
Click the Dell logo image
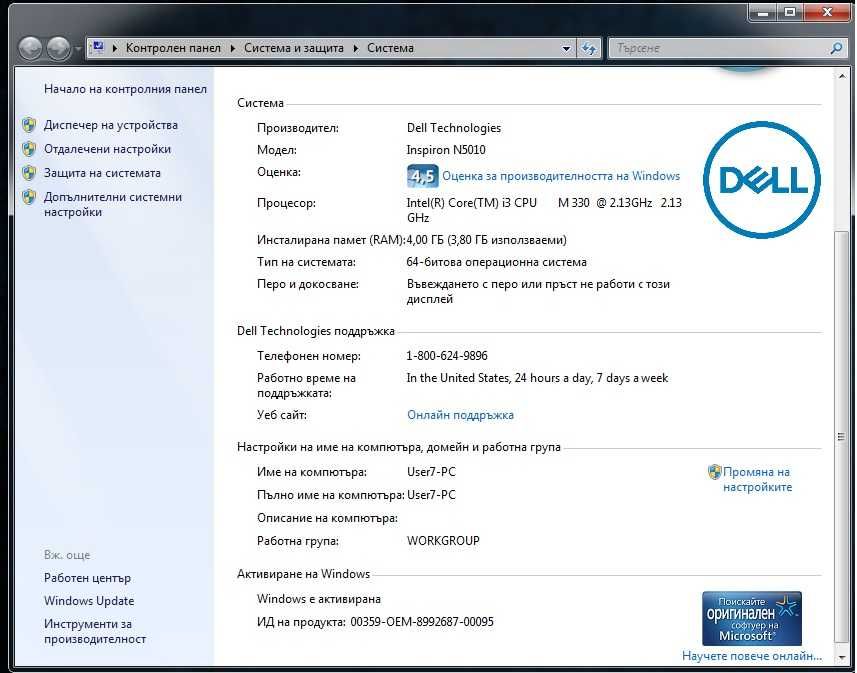(762, 180)
